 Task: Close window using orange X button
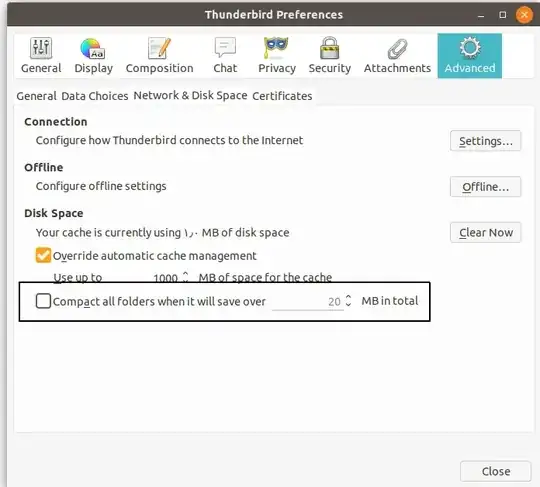tap(524, 15)
